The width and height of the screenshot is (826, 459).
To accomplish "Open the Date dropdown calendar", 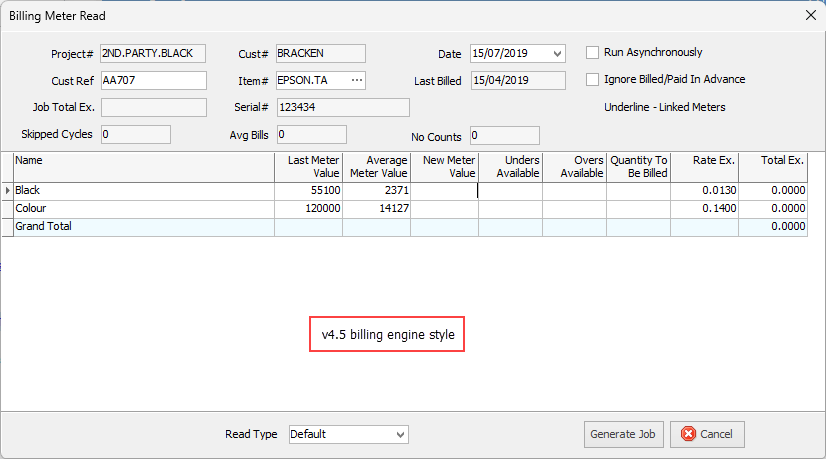I will 557,54.
